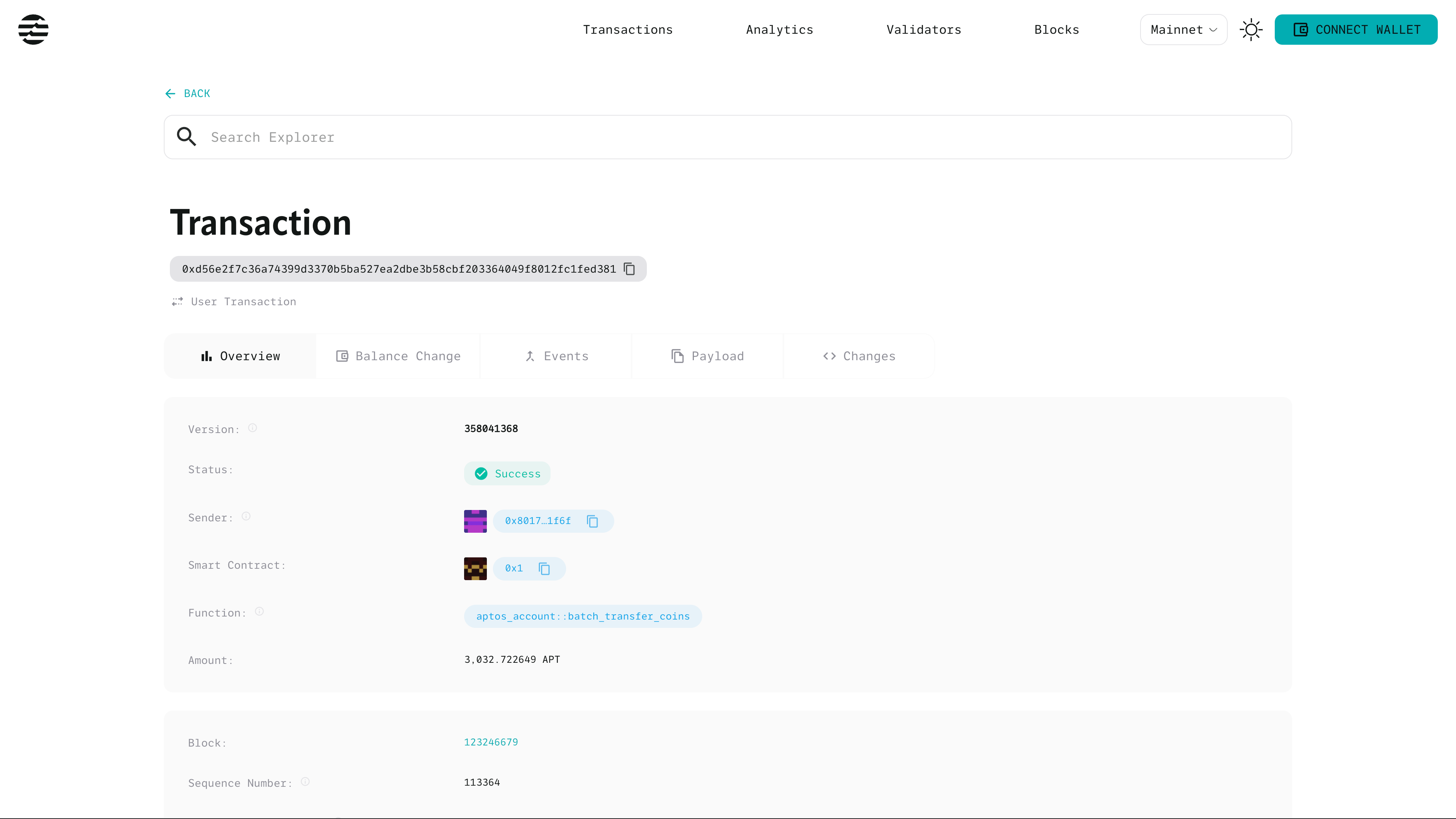Click the Sender info icon
Viewport: 1456px width, 819px height.
point(246,516)
